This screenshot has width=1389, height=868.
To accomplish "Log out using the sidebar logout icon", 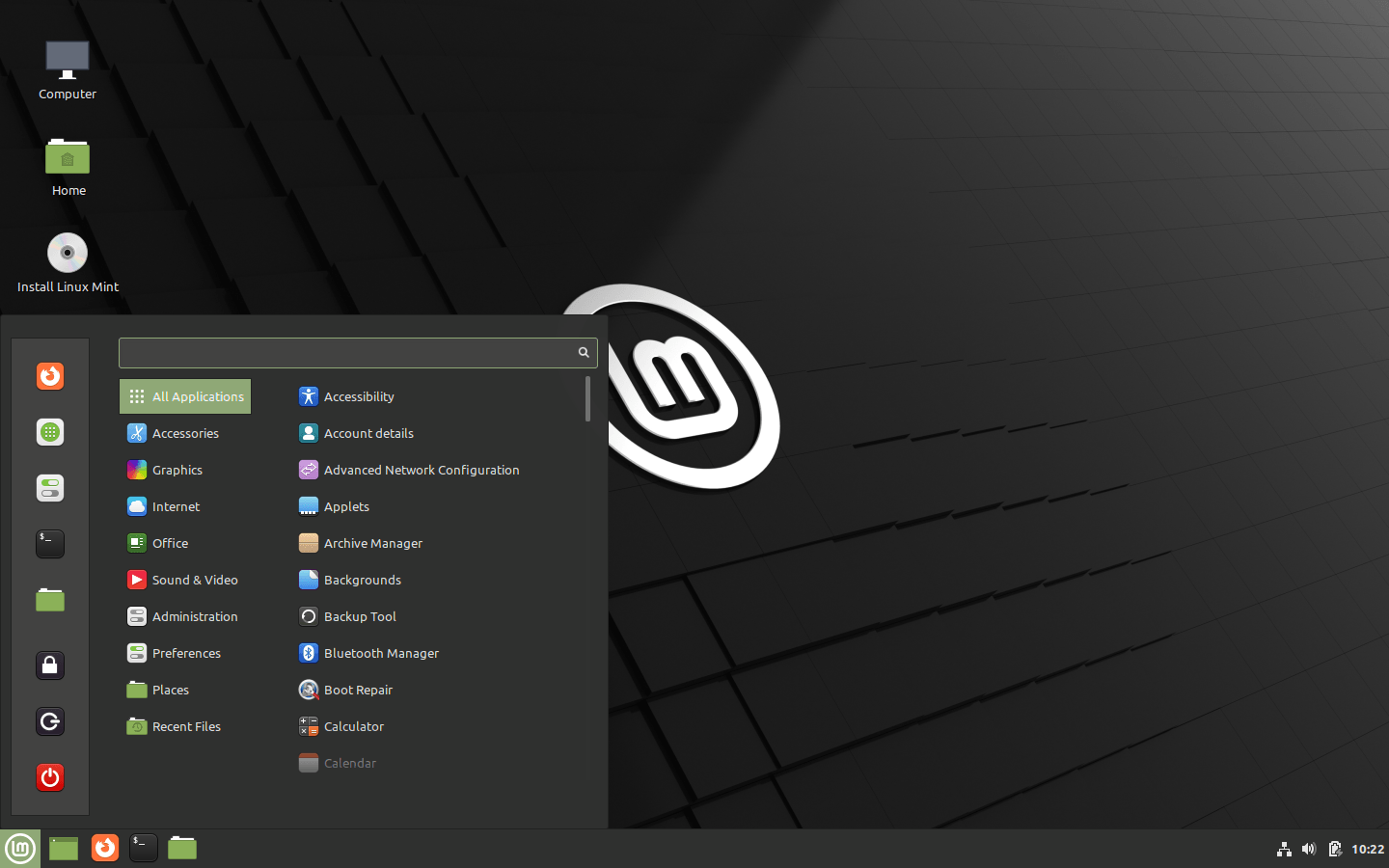I will [50, 720].
